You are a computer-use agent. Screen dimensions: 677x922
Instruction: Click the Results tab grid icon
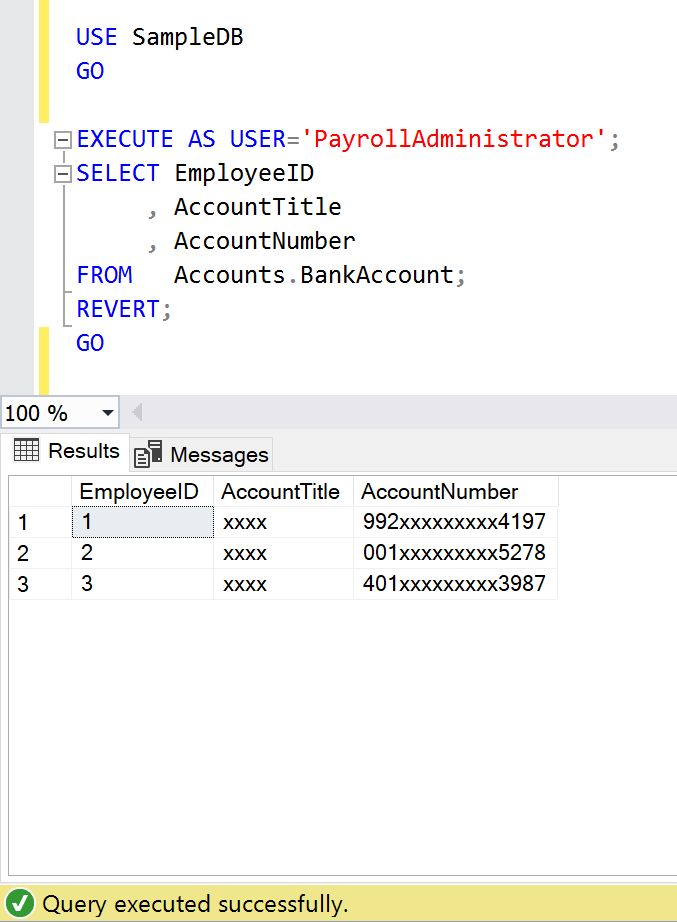pos(26,451)
